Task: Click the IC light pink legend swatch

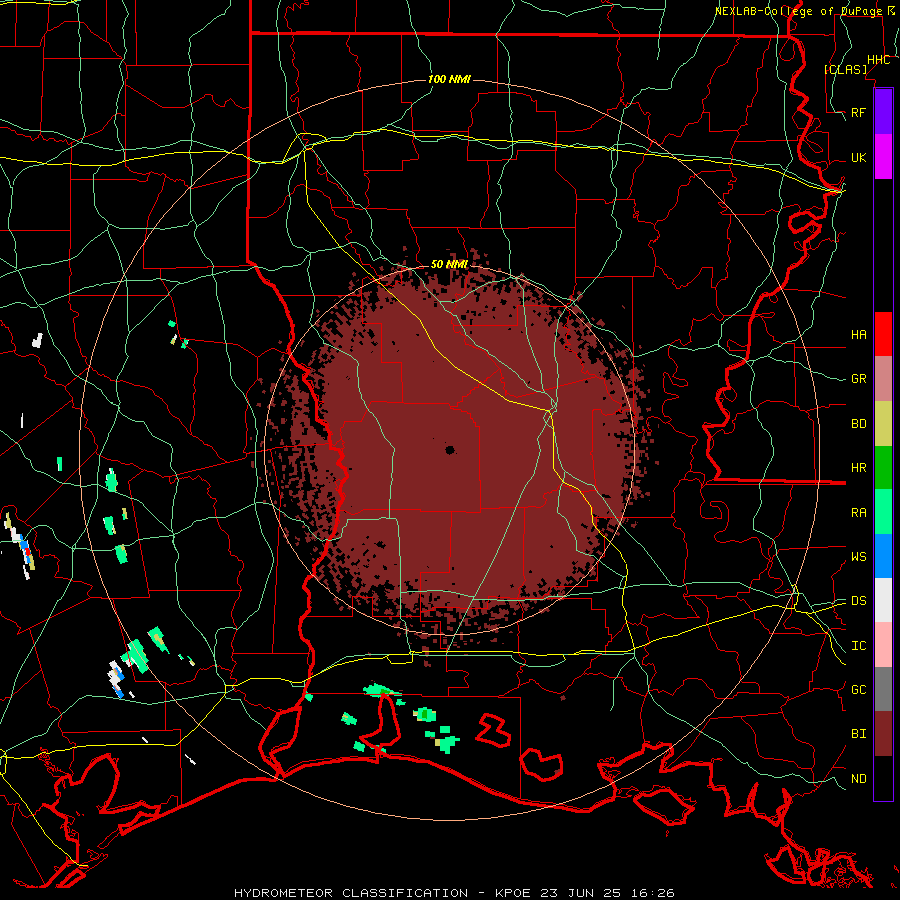Action: coord(883,645)
